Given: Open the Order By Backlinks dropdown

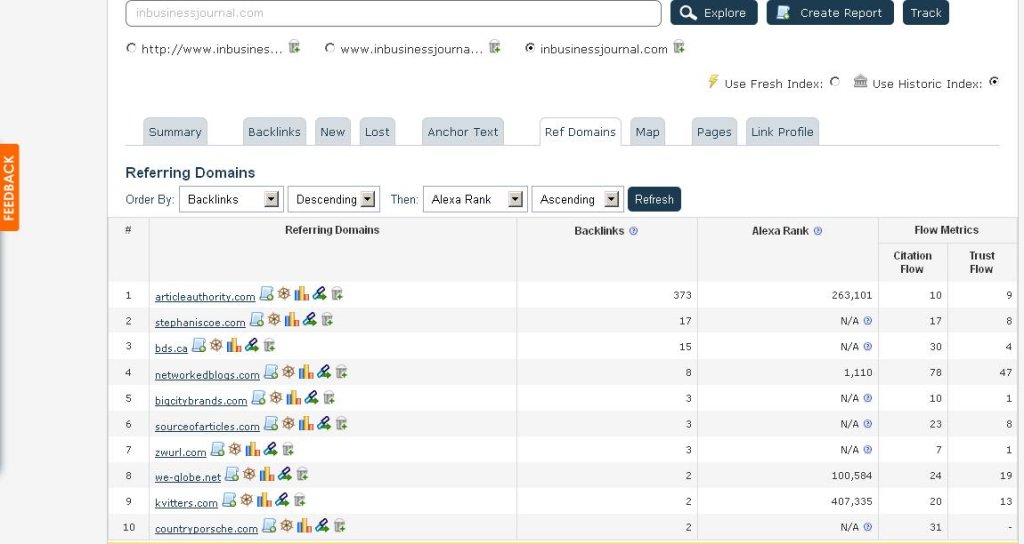Looking at the screenshot, I should (x=231, y=199).
